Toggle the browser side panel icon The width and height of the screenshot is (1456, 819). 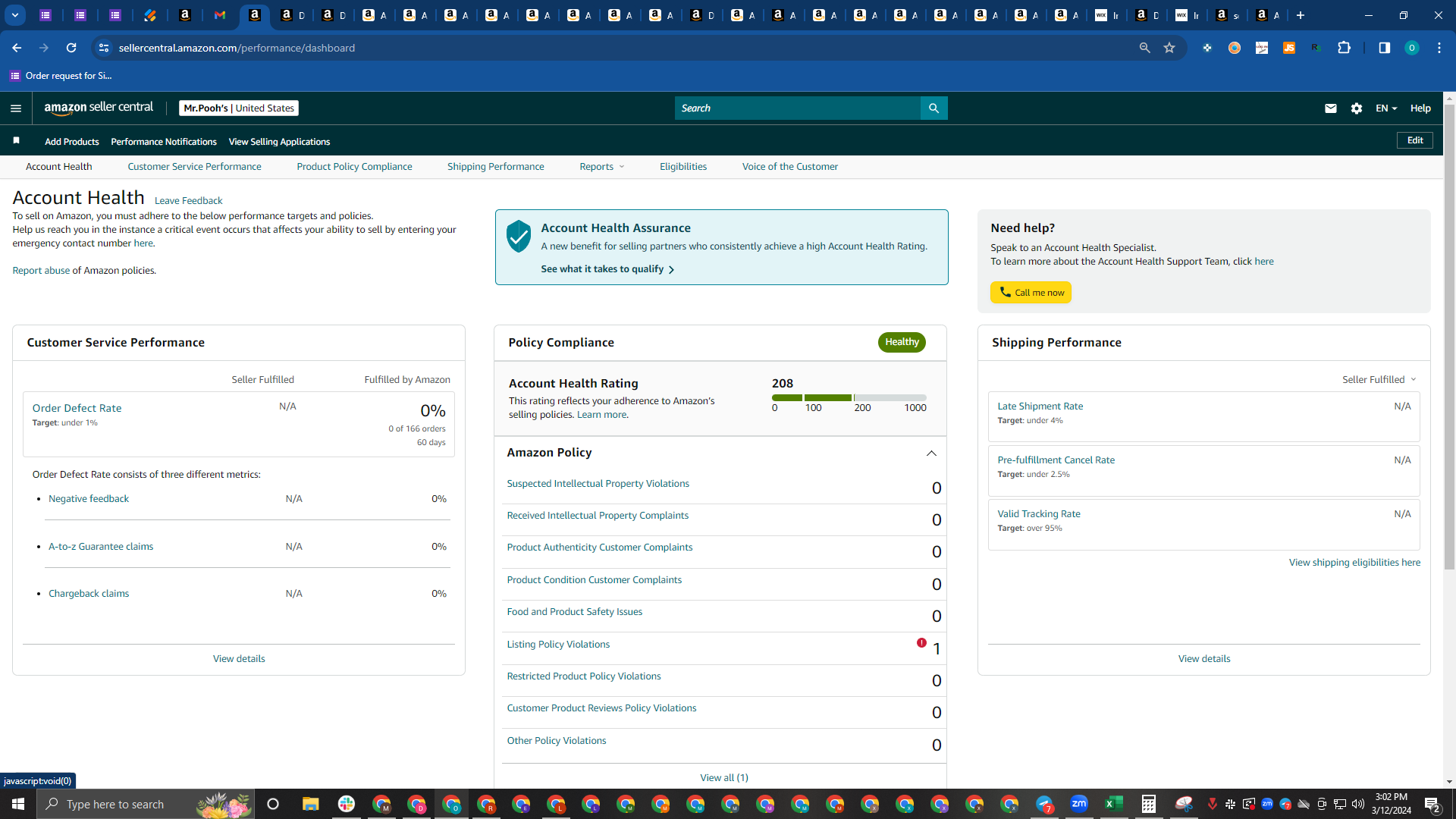[1385, 48]
